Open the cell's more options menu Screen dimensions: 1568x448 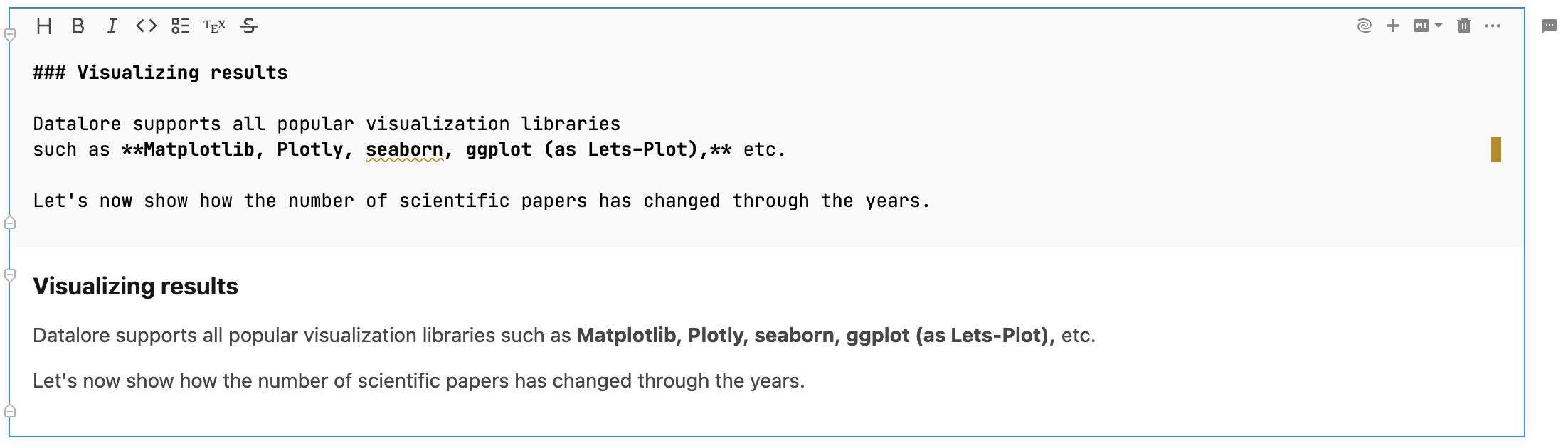pos(1493,26)
